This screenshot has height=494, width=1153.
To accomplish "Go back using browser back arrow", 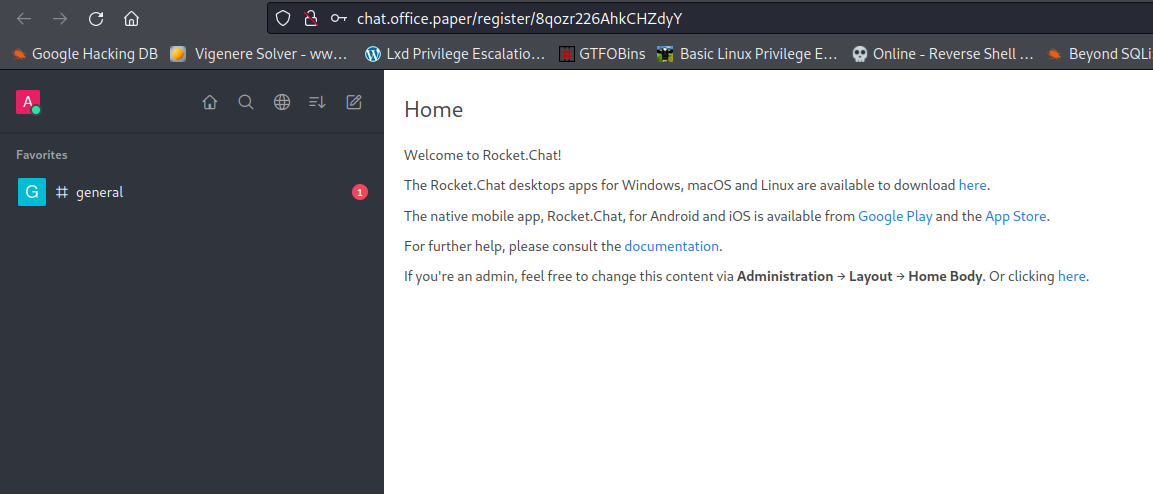I will coord(24,18).
